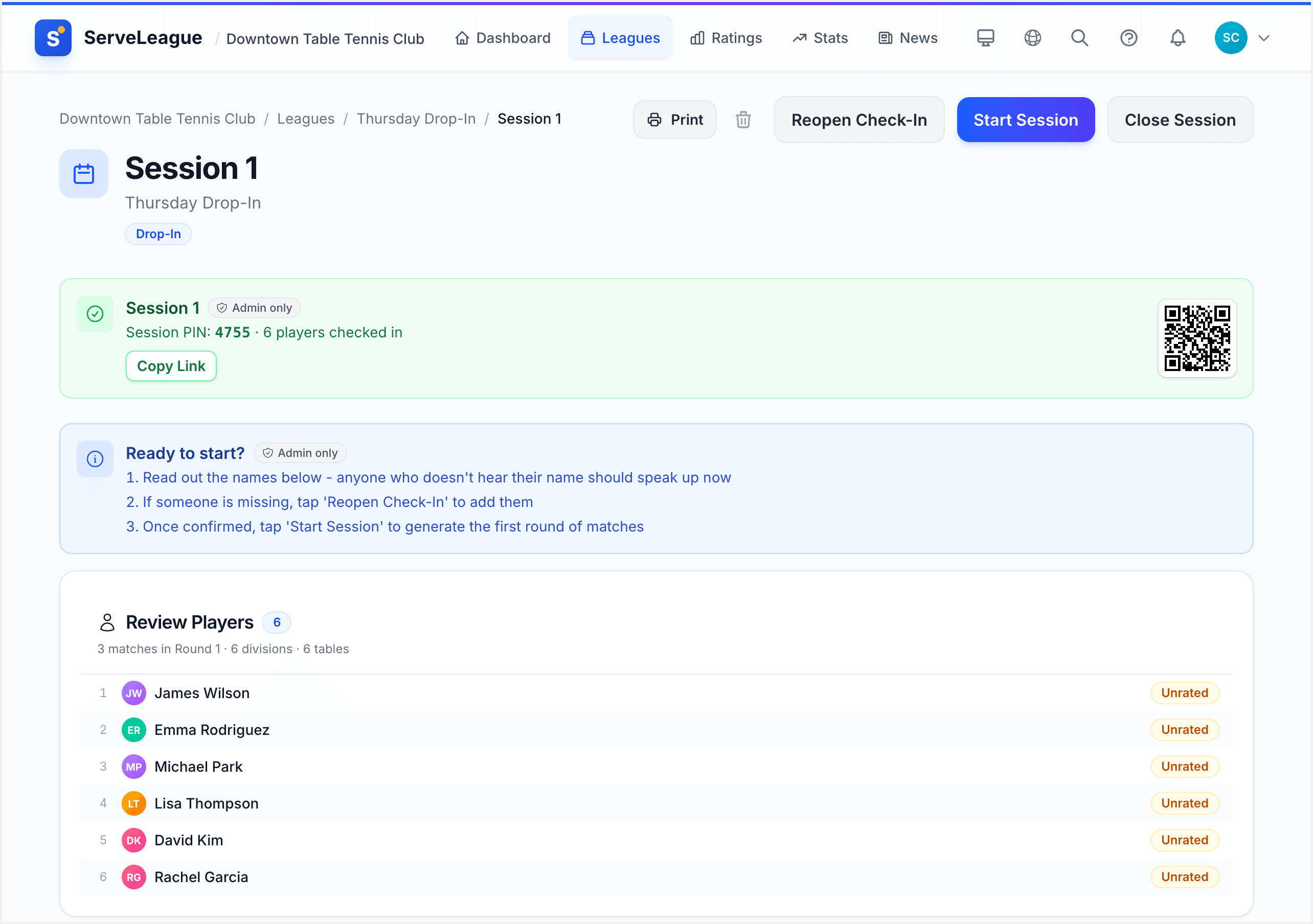1313x924 pixels.
Task: Click the Drop-In tag badge
Action: [159, 234]
